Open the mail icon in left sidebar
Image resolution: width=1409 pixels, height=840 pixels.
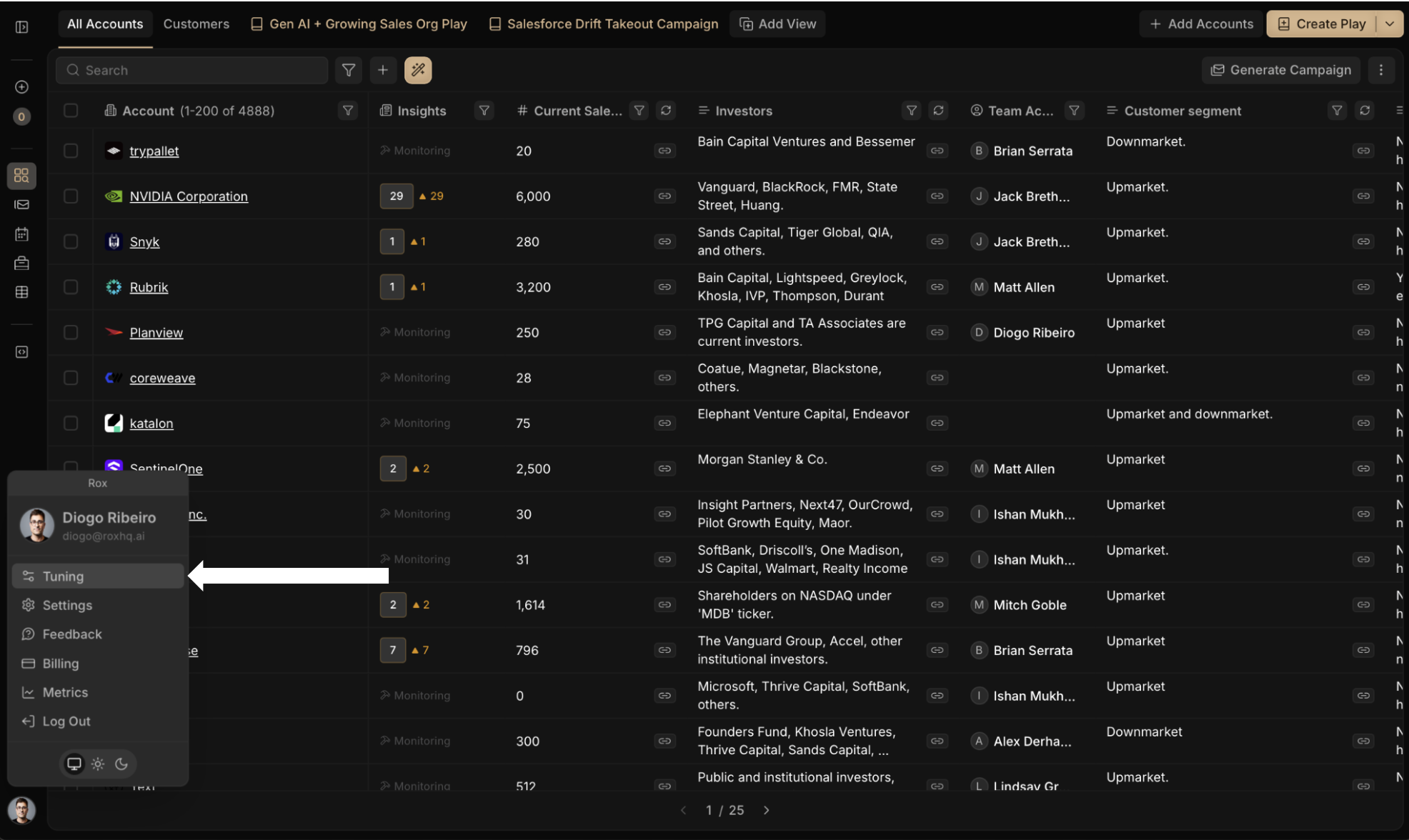click(x=22, y=205)
